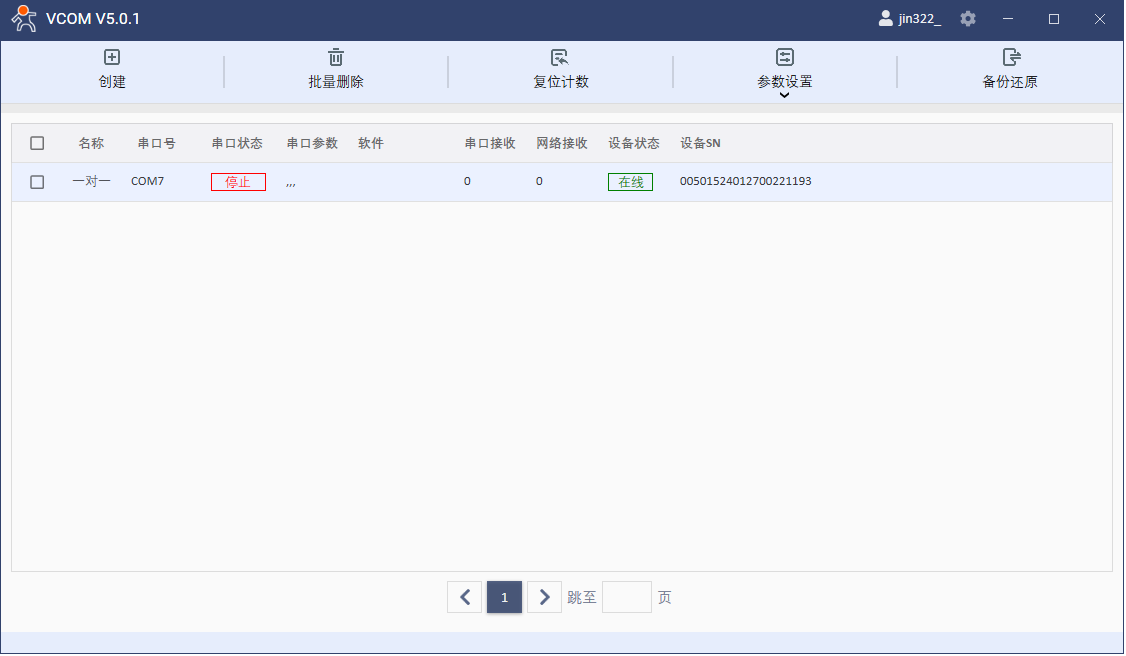Click the jump-to-page input field
1126x656 pixels.
point(627,598)
